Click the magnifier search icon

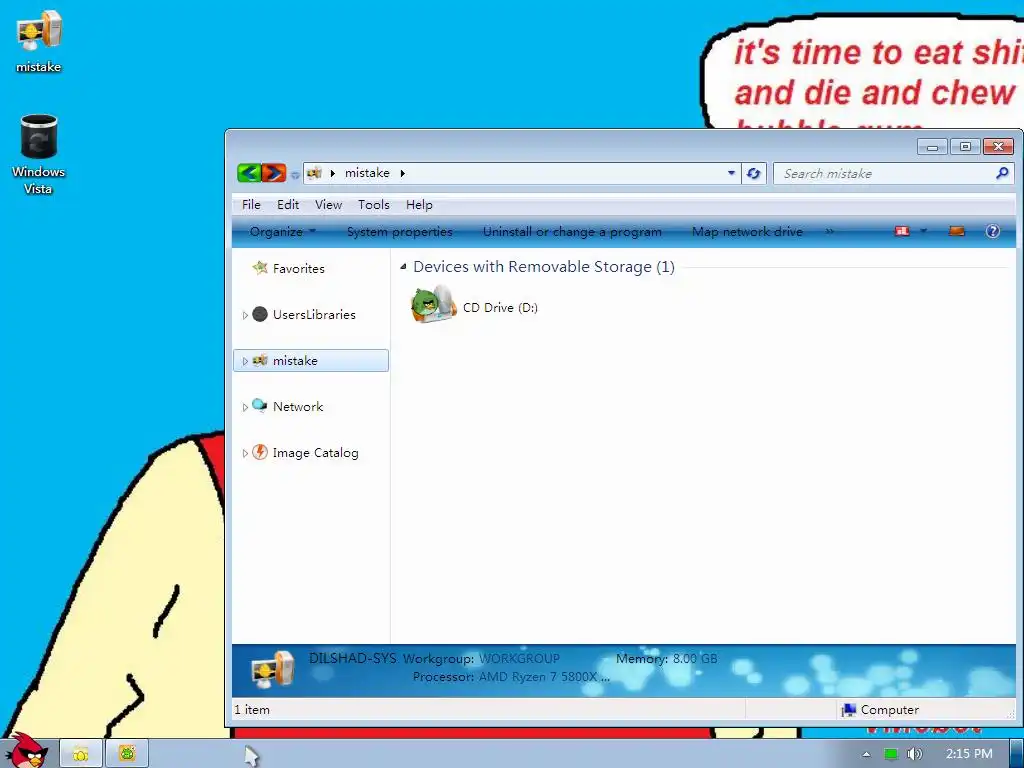pos(1002,173)
